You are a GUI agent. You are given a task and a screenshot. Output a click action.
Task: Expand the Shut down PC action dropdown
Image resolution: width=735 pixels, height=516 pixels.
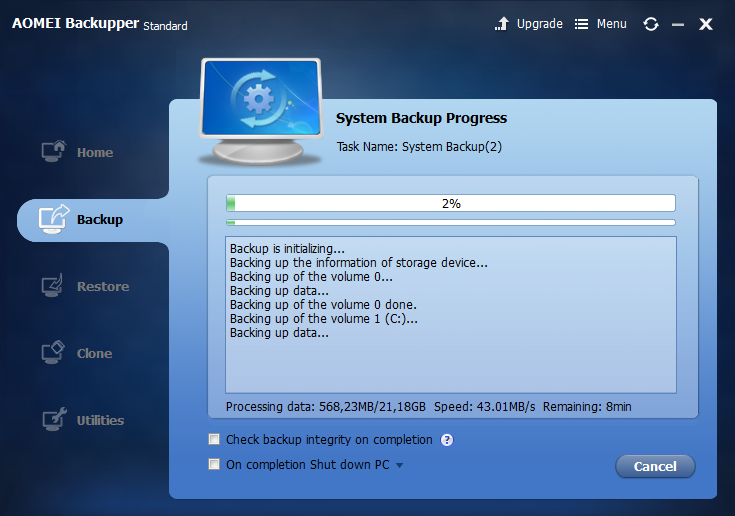coord(399,465)
